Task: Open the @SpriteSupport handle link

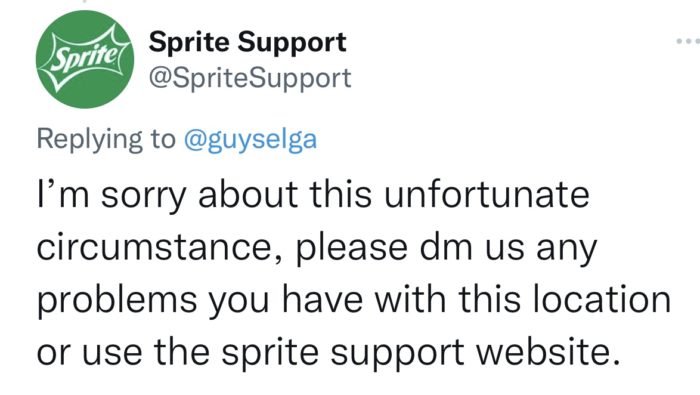Action: click(x=250, y=79)
